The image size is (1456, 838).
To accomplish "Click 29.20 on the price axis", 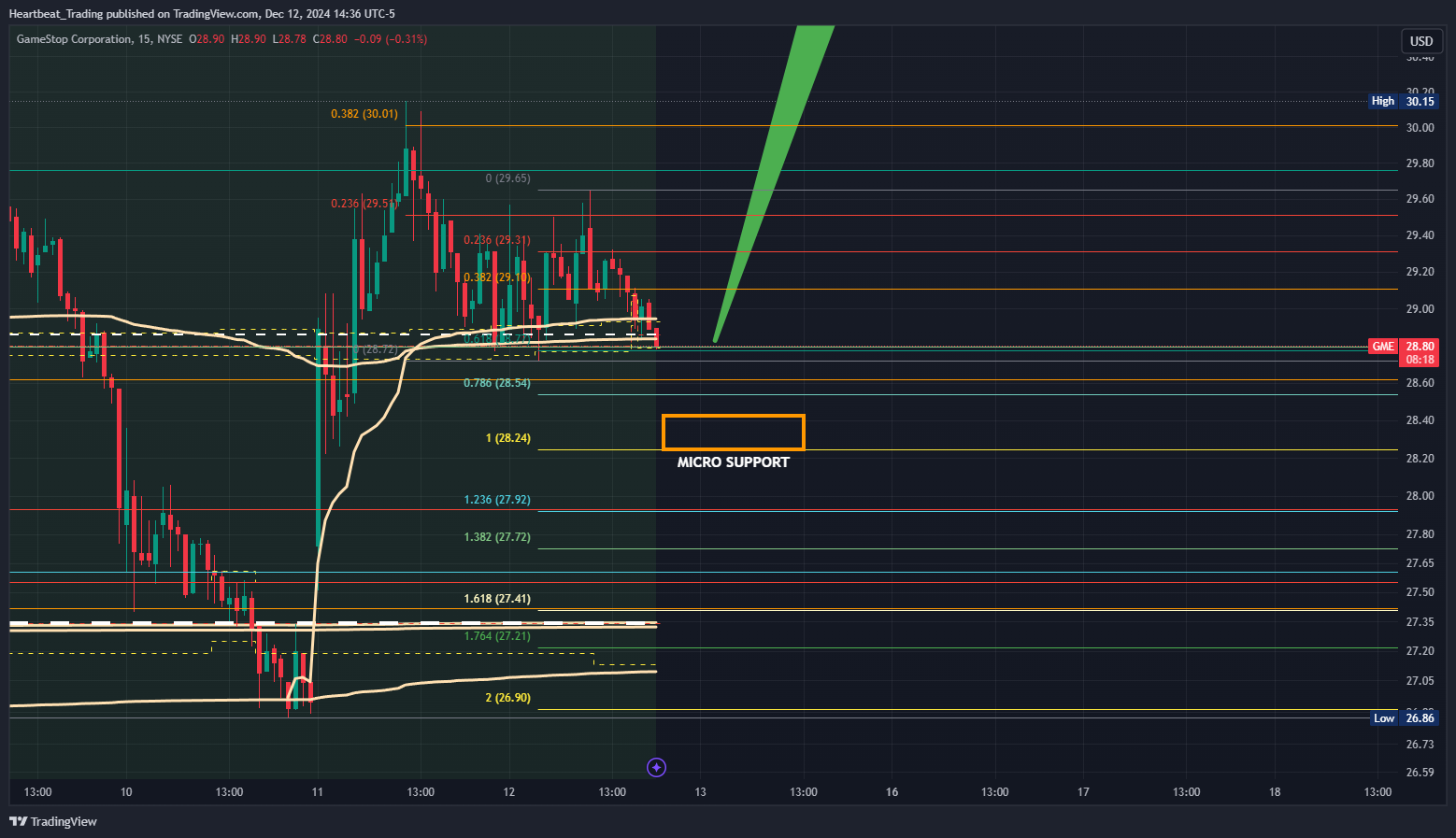I will click(1420, 272).
